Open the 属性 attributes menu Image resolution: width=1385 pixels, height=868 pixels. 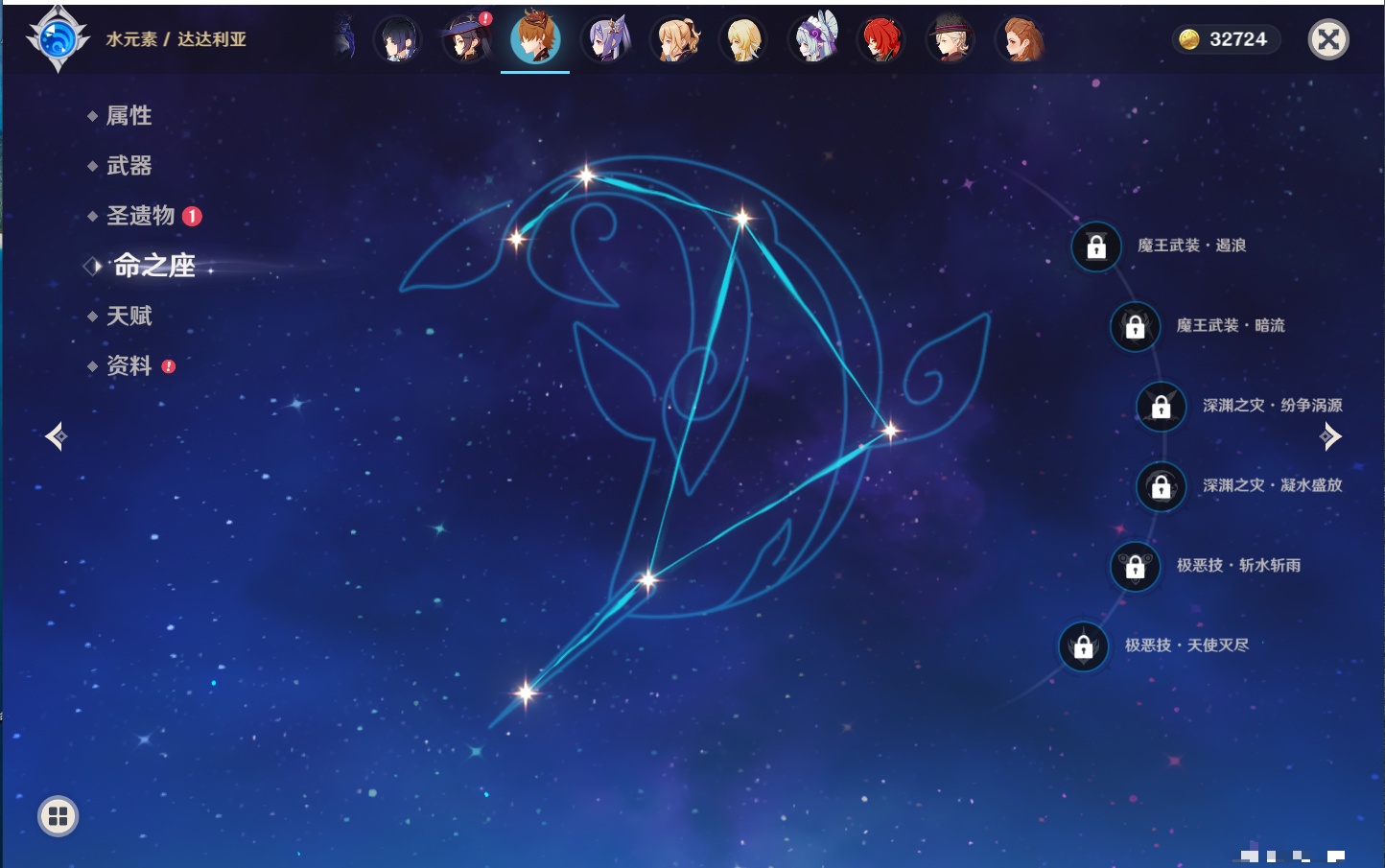129,116
